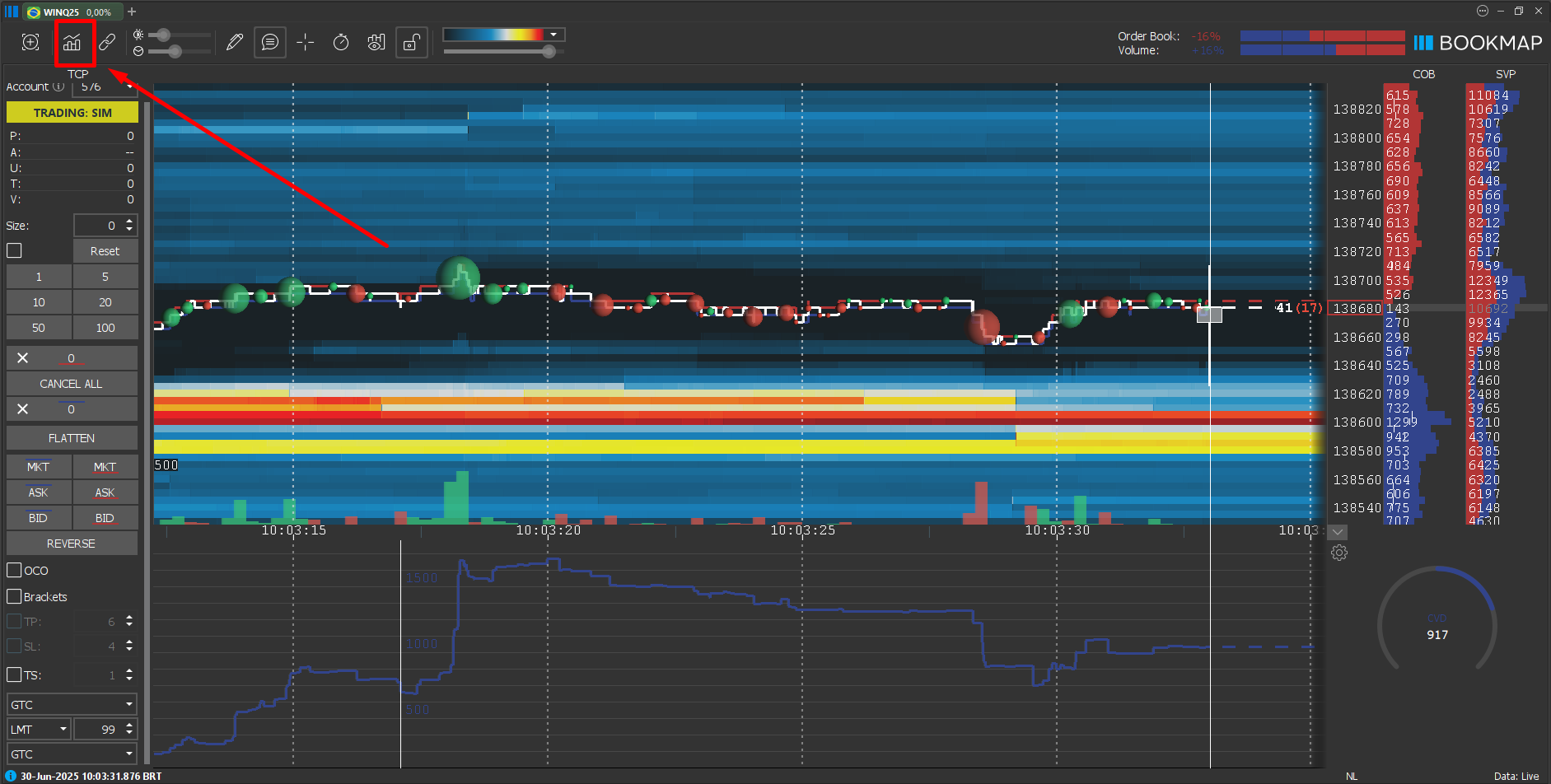Click the Bookmap logo icon in title bar
The width and height of the screenshot is (1551, 784).
12,12
